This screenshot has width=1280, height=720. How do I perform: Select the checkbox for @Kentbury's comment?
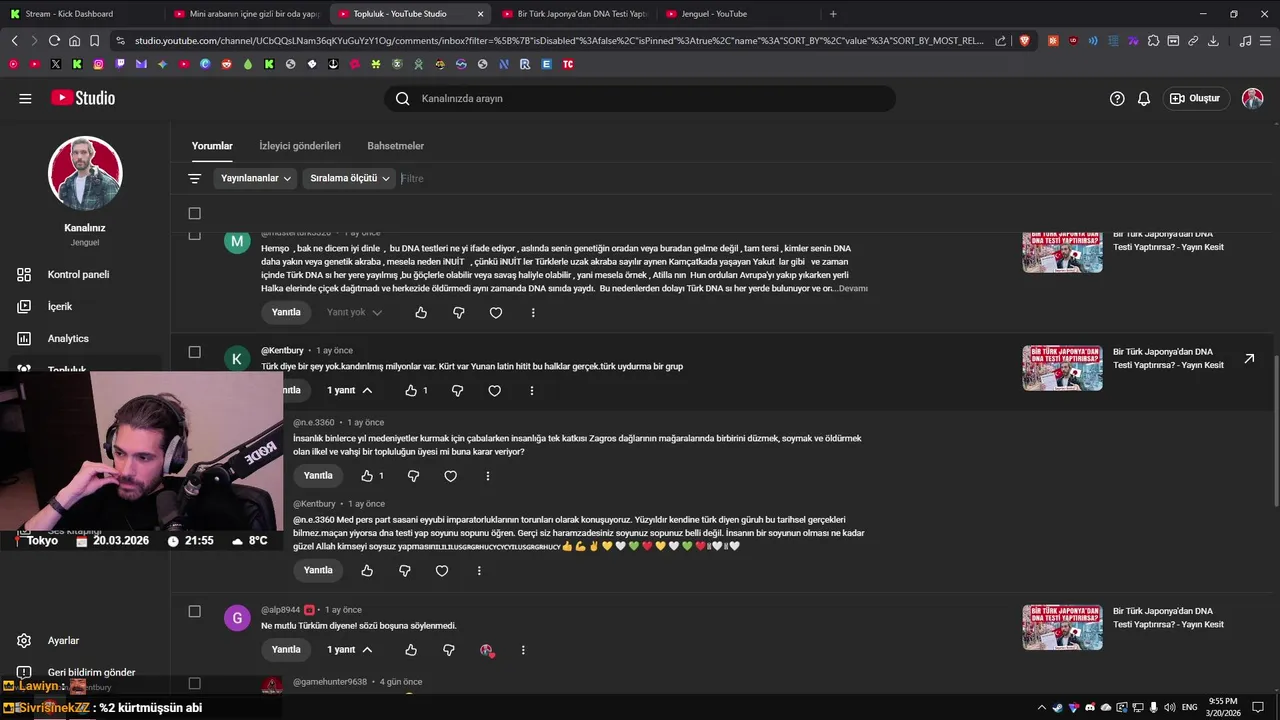point(194,352)
